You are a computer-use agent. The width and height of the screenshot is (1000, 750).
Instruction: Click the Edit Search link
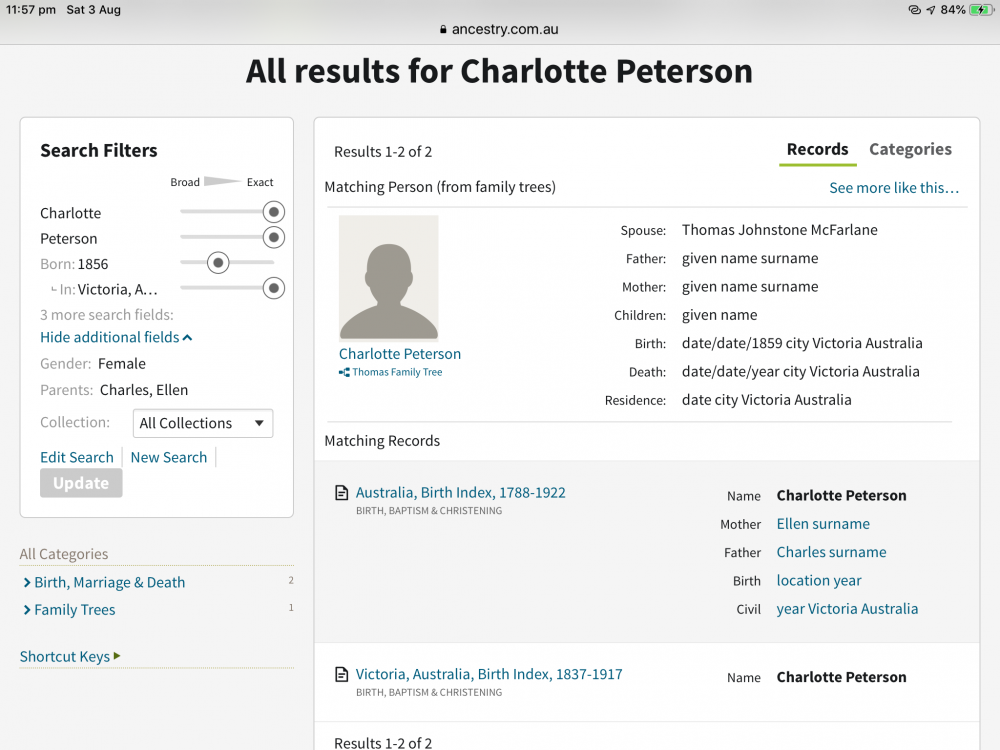pos(77,457)
